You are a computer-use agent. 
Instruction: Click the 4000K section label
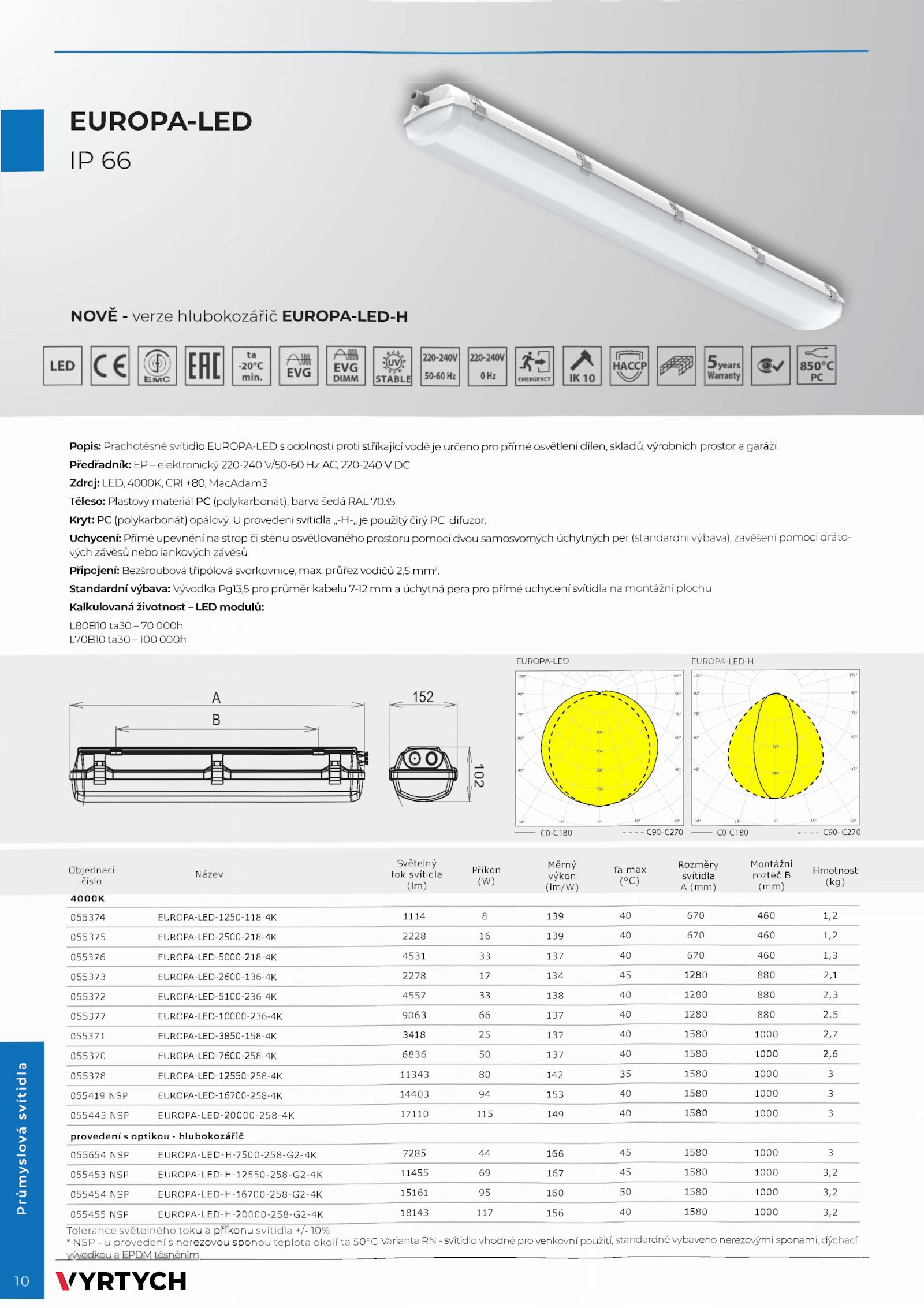click(88, 899)
